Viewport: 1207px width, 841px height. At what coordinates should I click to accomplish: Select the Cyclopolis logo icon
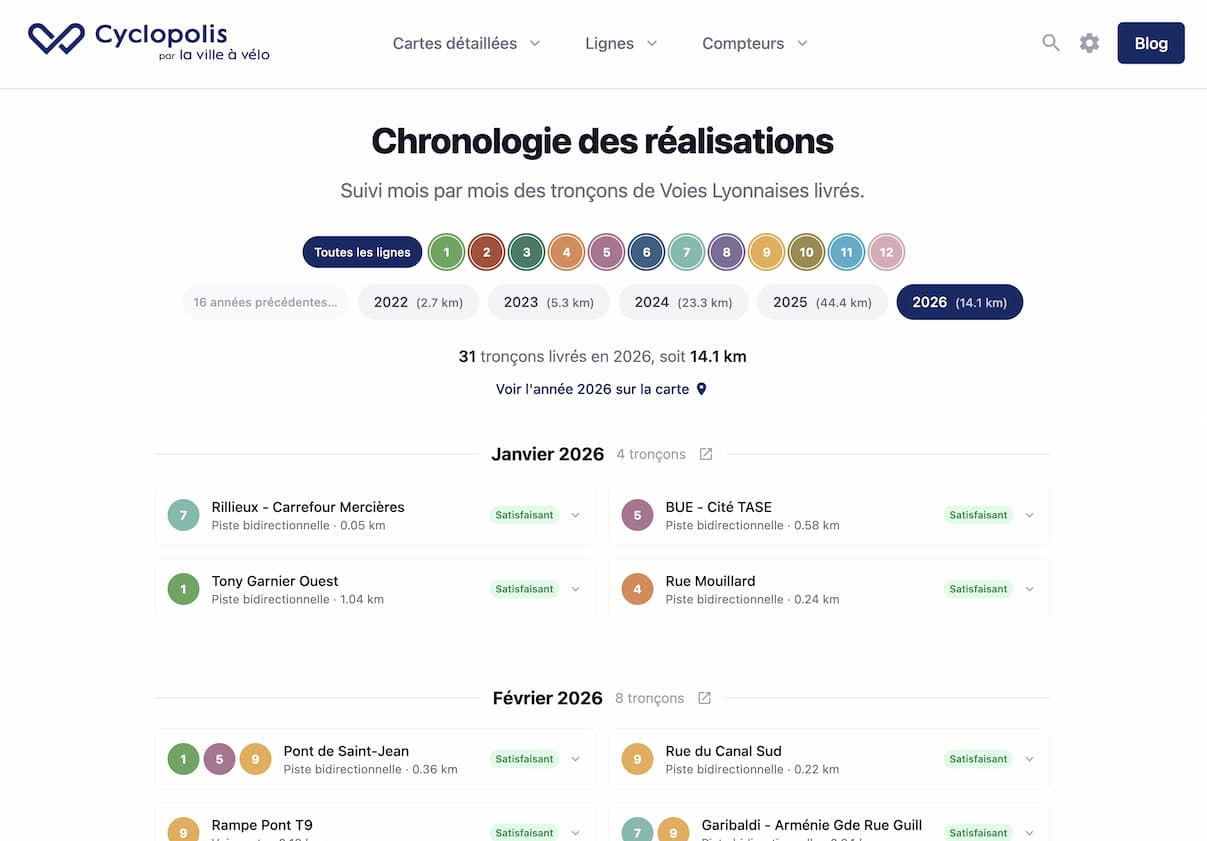[x=55, y=39]
